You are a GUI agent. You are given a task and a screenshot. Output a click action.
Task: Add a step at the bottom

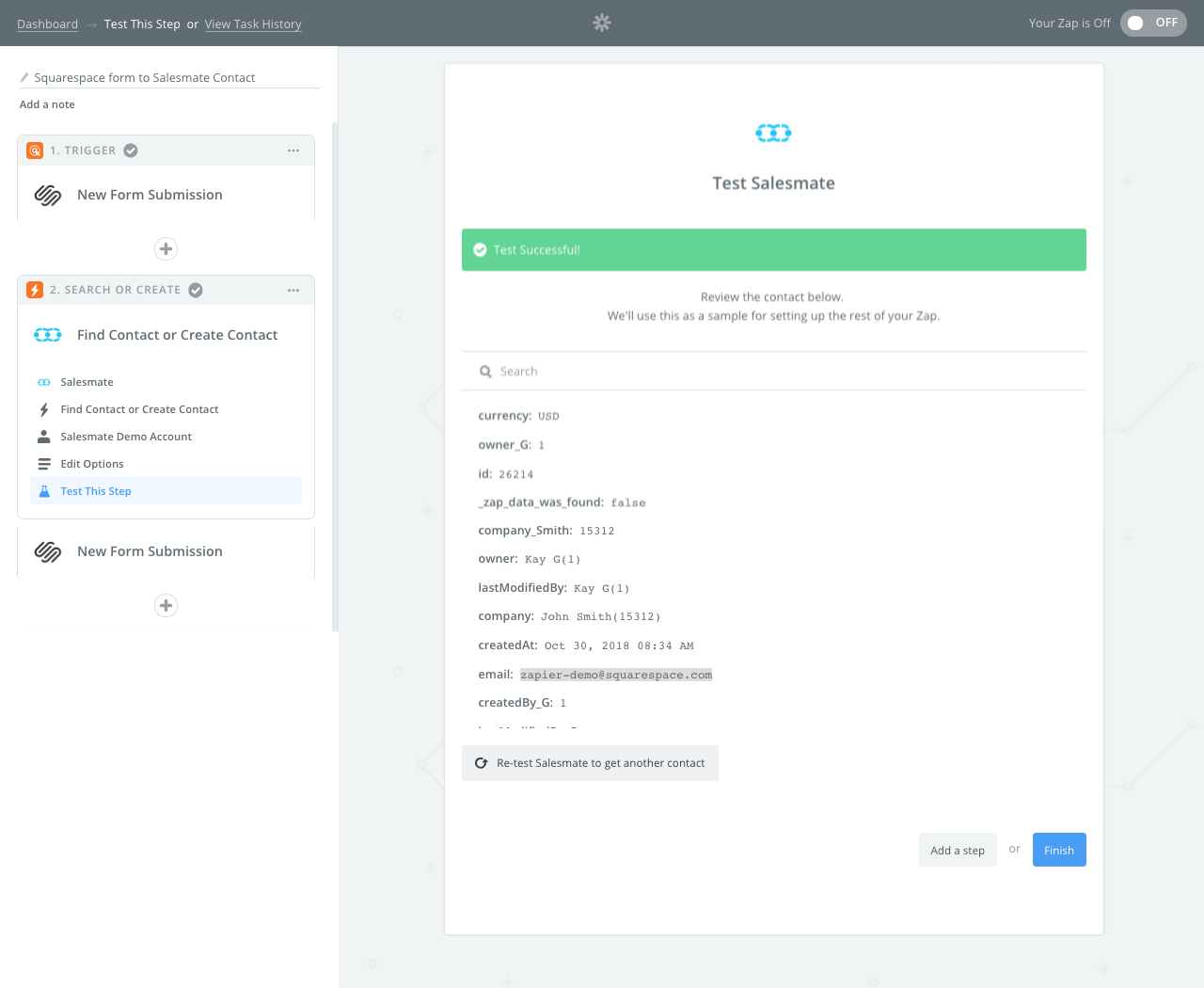[166, 605]
